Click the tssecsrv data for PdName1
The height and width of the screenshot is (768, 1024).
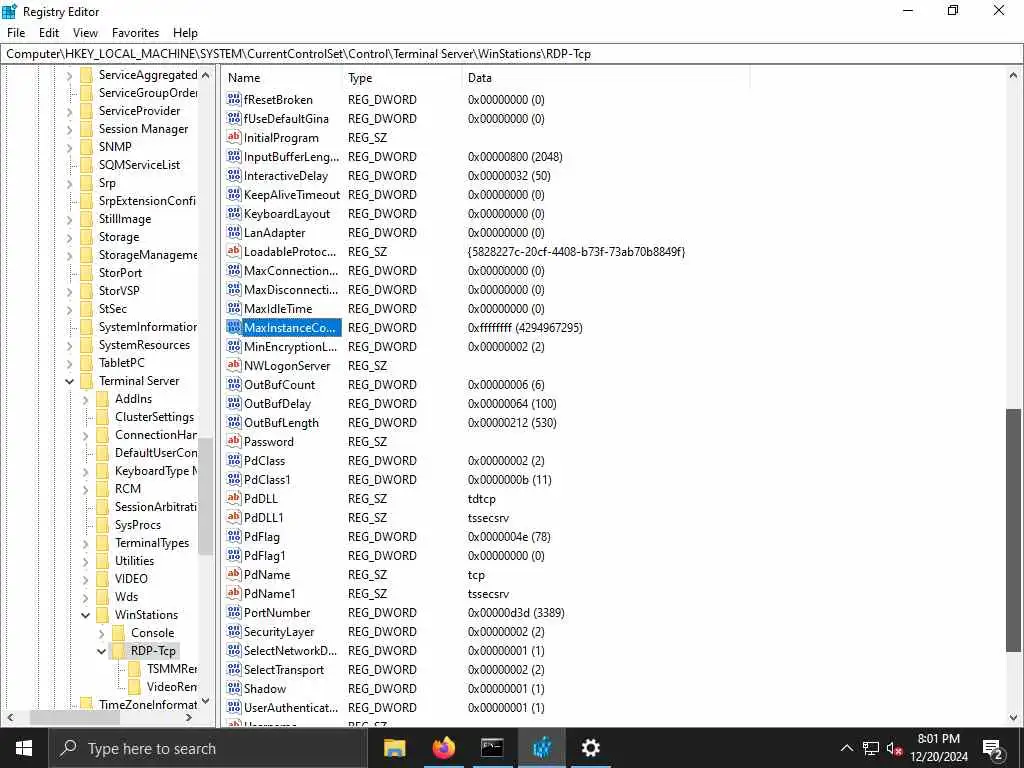(488, 594)
